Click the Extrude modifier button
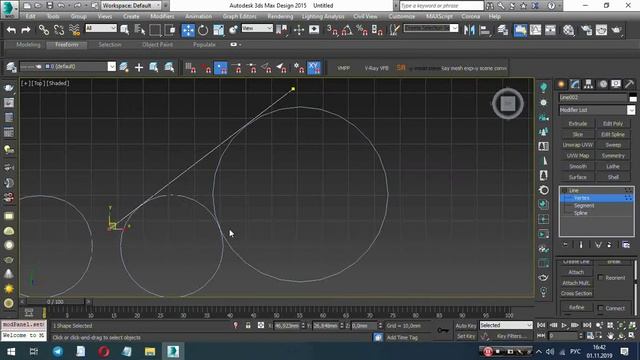The height and width of the screenshot is (360, 640). tap(578, 124)
